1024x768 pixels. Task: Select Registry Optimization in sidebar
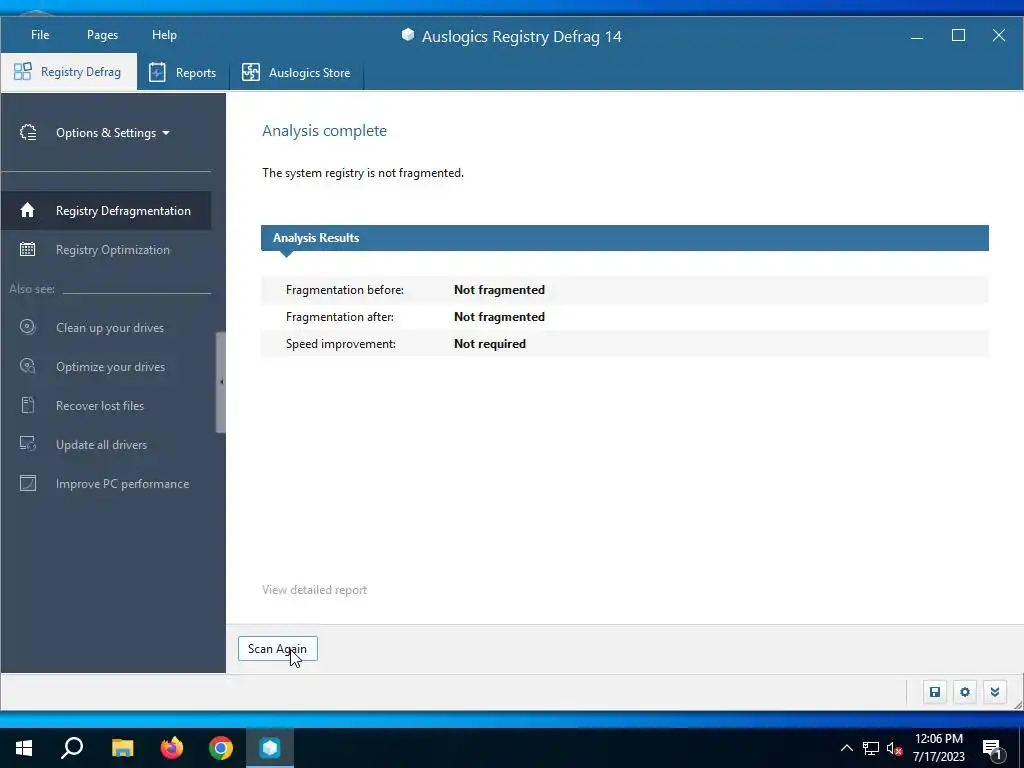point(112,249)
